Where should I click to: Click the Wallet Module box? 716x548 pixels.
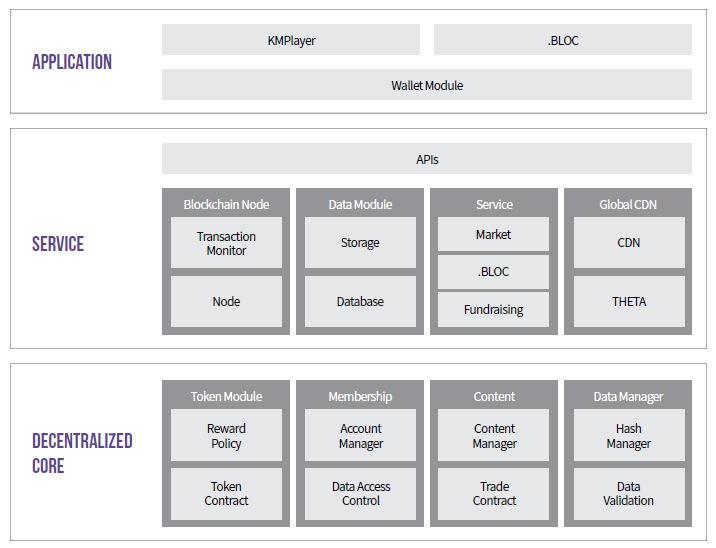point(427,84)
